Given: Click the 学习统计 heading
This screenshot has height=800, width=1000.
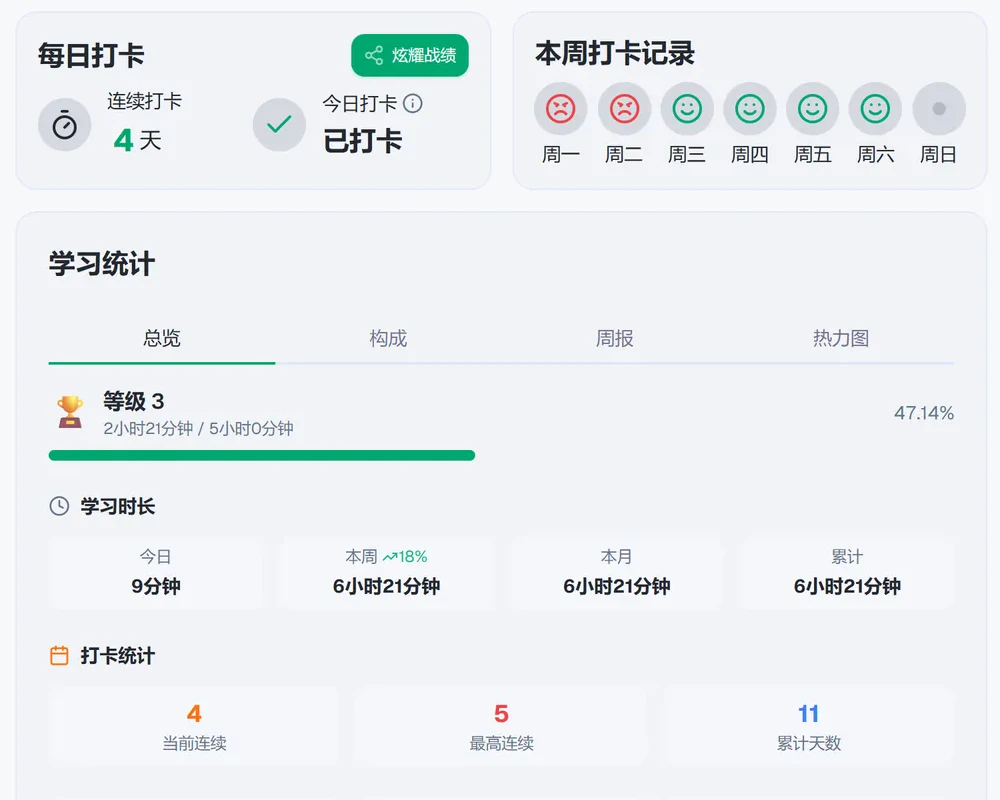Looking at the screenshot, I should [102, 264].
